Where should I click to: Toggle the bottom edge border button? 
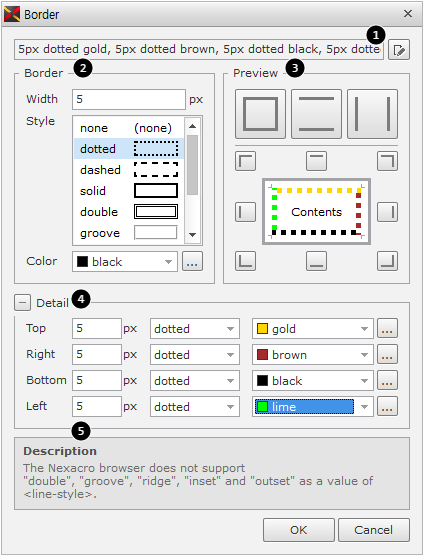pos(316,261)
